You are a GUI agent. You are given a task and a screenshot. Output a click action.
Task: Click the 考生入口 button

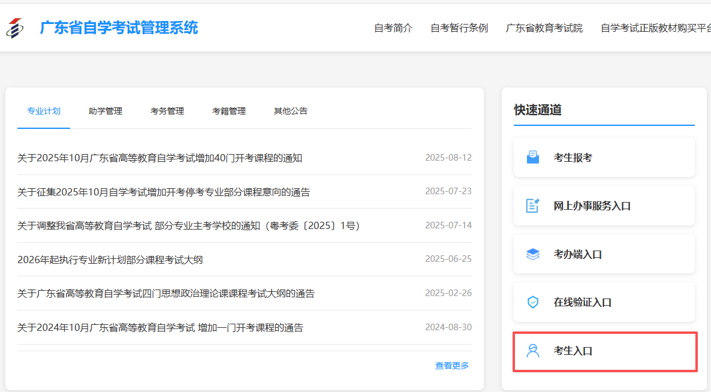(x=605, y=352)
